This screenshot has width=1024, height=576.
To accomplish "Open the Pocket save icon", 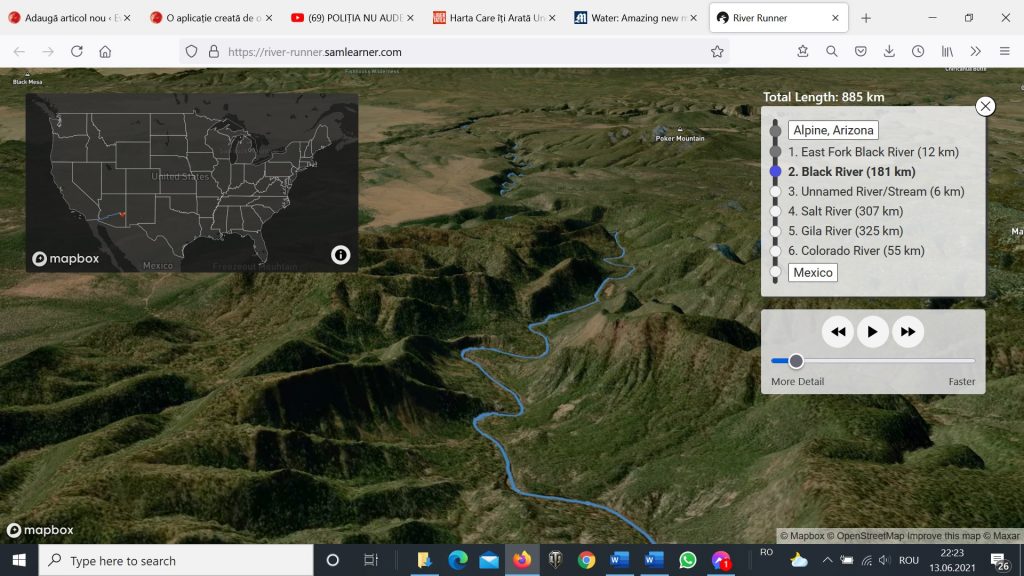I will (860, 52).
